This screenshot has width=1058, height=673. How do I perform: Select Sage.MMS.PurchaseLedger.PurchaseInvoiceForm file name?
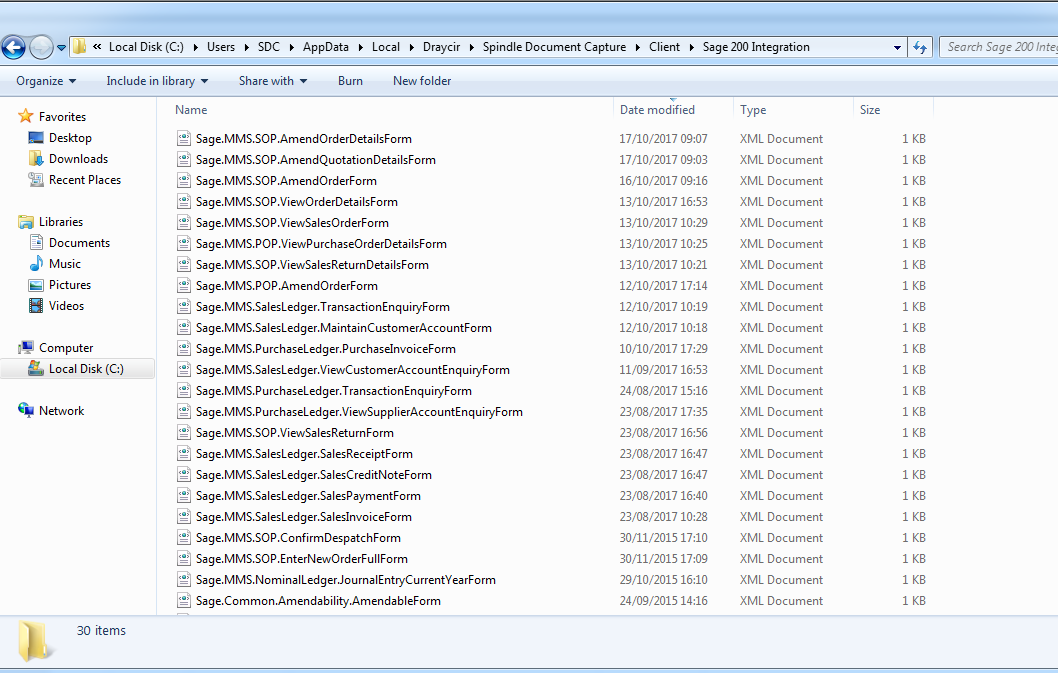tap(325, 348)
